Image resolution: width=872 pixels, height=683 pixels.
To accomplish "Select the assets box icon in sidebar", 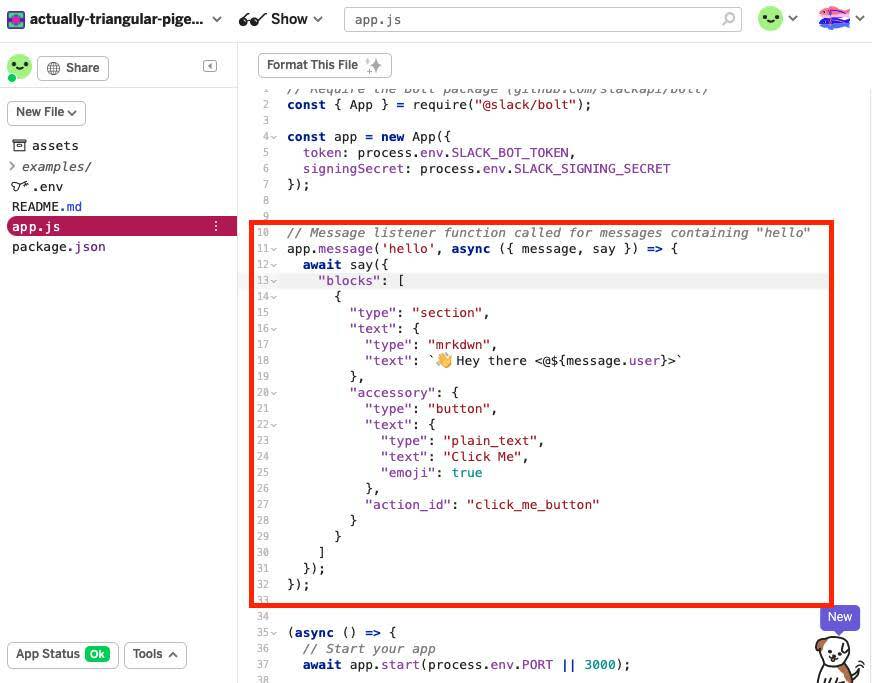I will [17, 145].
